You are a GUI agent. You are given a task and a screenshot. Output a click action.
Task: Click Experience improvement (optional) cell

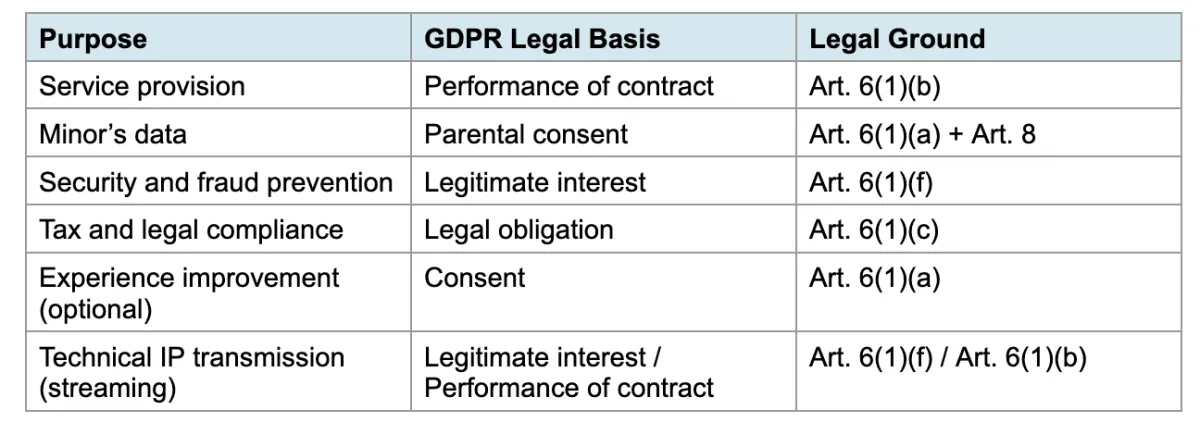click(218, 293)
